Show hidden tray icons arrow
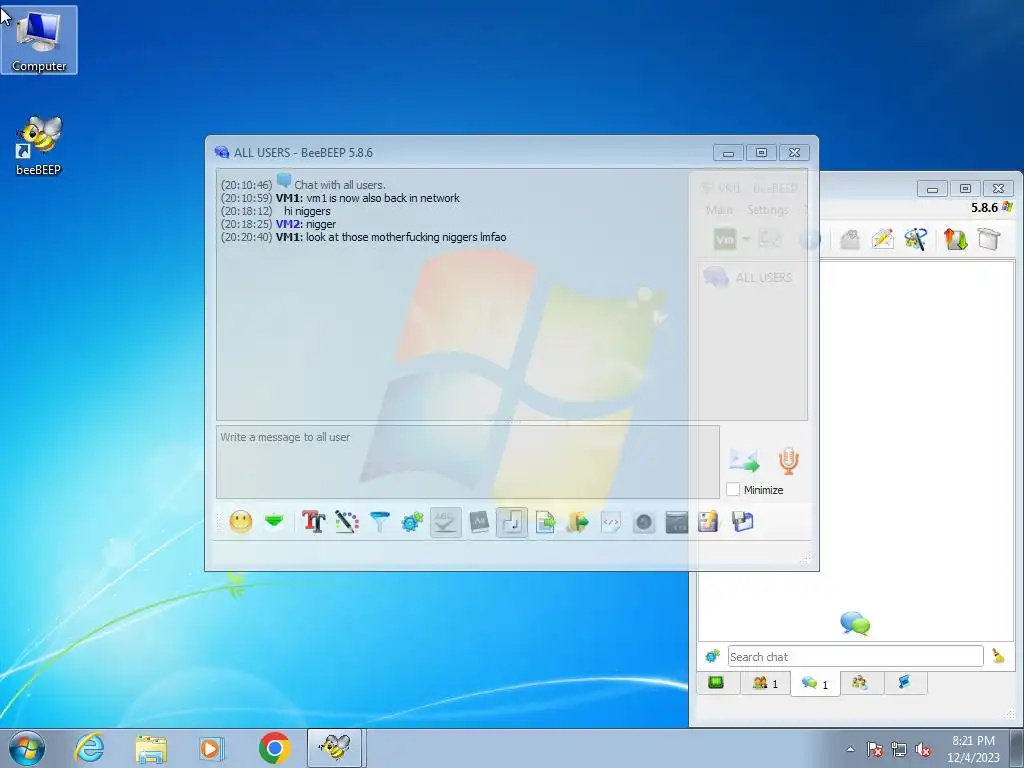 850,750
